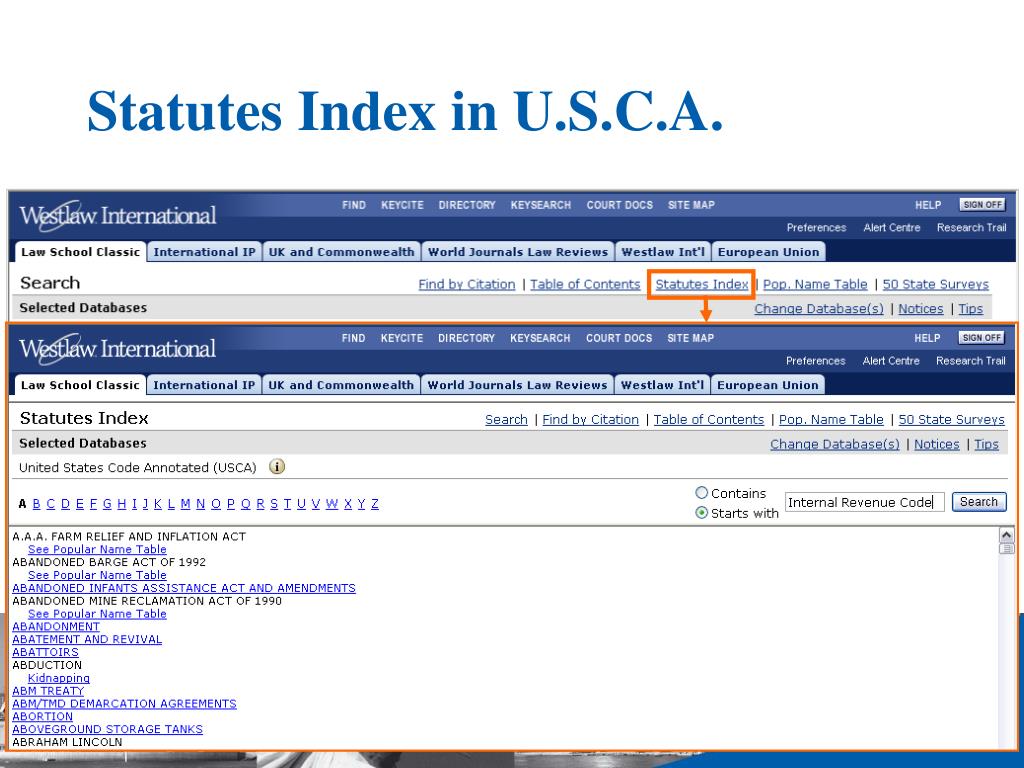Viewport: 1024px width, 768px height.
Task: Open Preferences in lower window
Action: (815, 361)
